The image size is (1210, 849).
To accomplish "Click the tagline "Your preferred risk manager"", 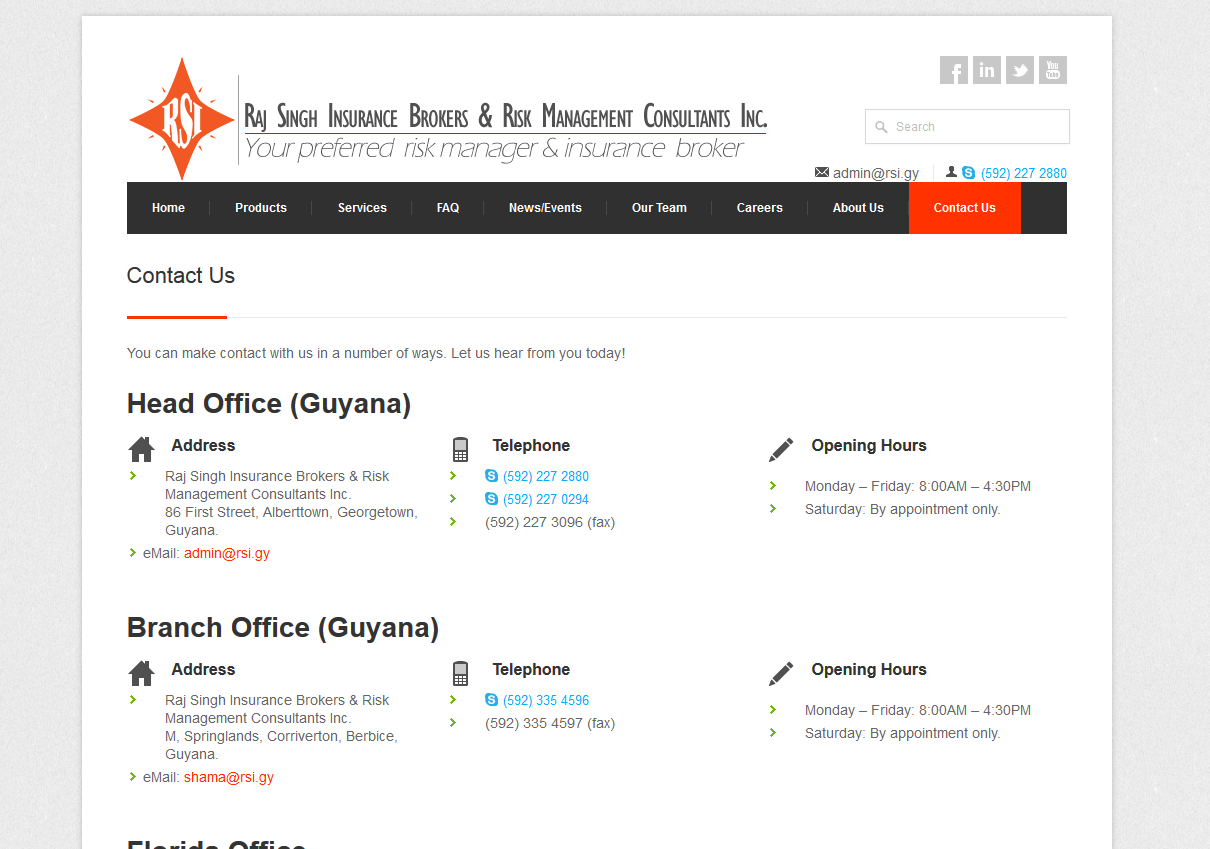I will [x=493, y=149].
